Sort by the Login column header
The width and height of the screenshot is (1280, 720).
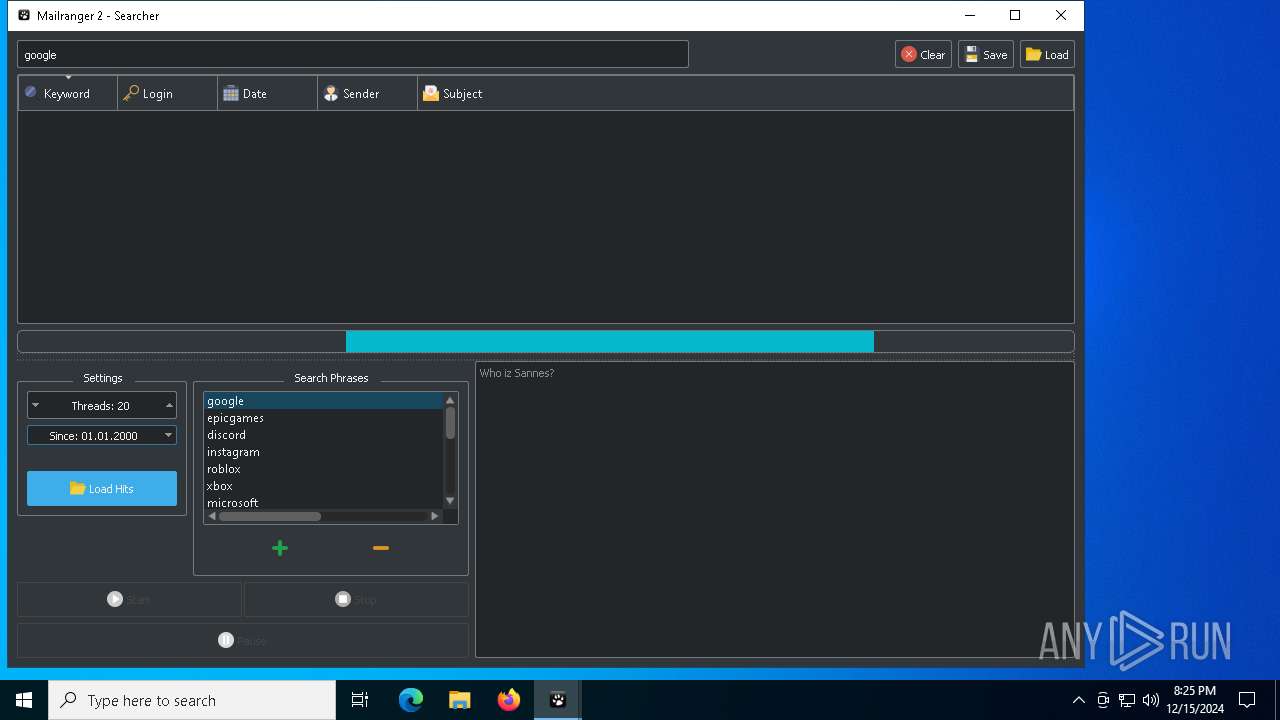(168, 93)
